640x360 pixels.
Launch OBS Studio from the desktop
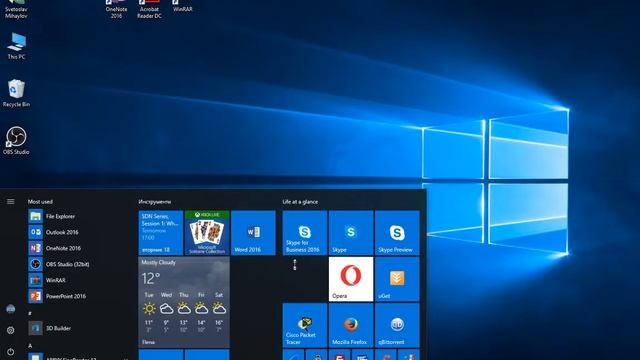[16, 140]
